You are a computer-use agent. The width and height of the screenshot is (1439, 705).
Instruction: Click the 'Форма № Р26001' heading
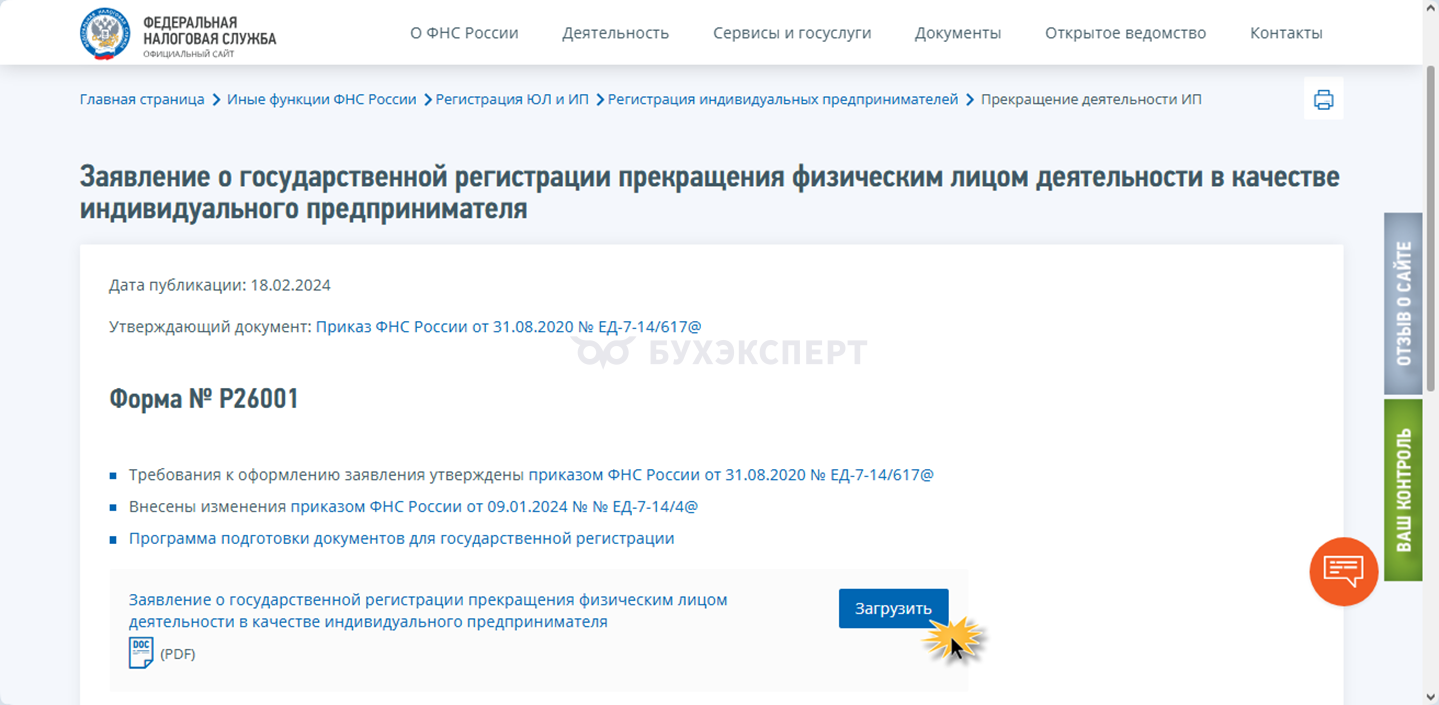204,399
